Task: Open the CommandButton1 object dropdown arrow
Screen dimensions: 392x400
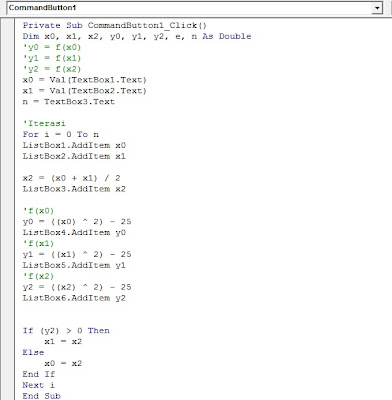Action: [x=377, y=8]
